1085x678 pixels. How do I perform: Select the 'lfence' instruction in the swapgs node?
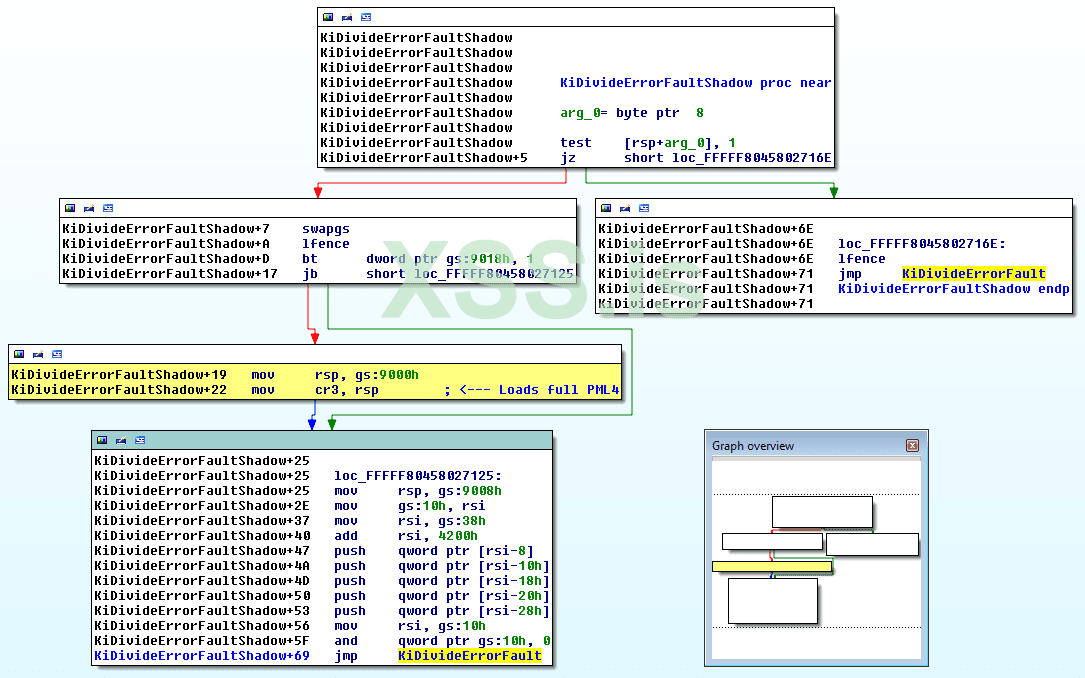point(326,244)
